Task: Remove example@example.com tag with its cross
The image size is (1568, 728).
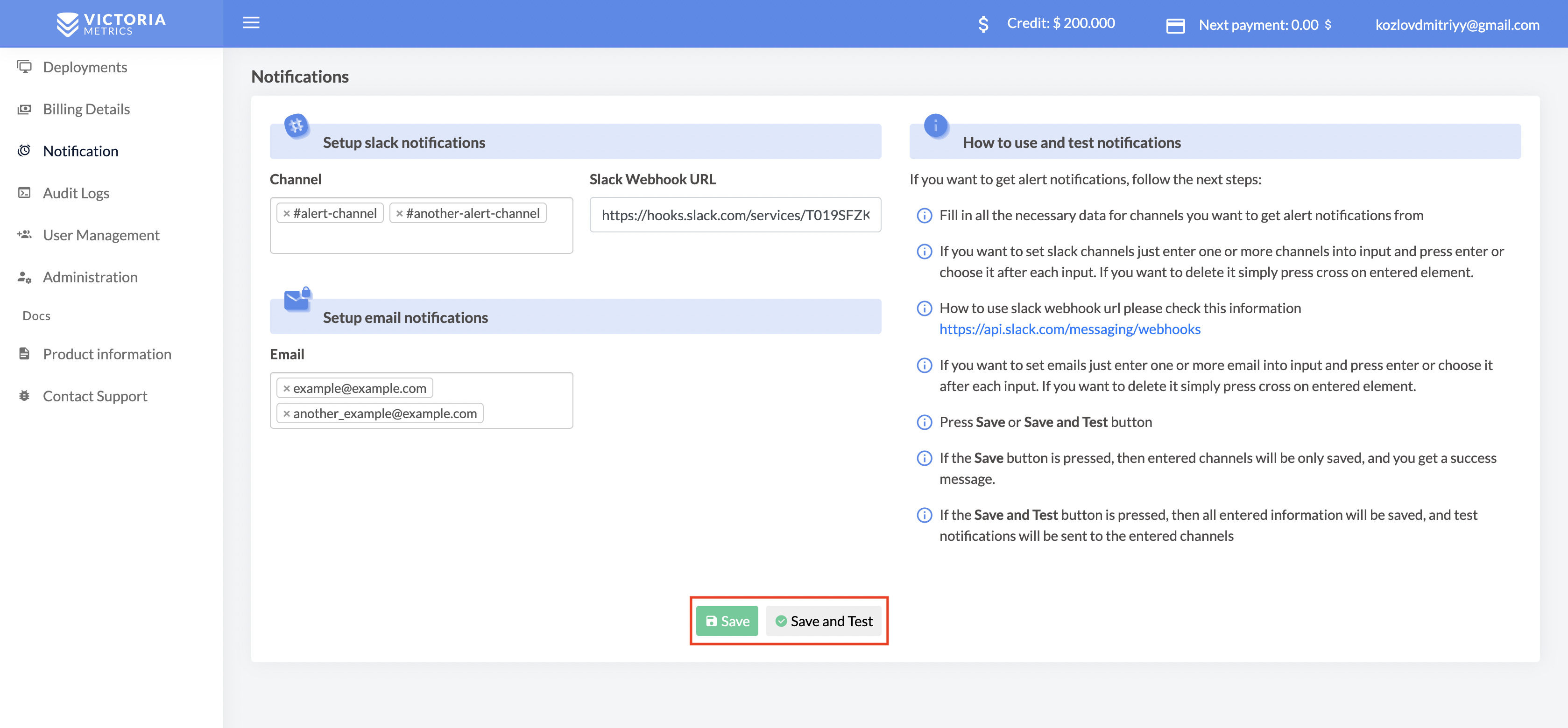Action: pyautogui.click(x=286, y=389)
